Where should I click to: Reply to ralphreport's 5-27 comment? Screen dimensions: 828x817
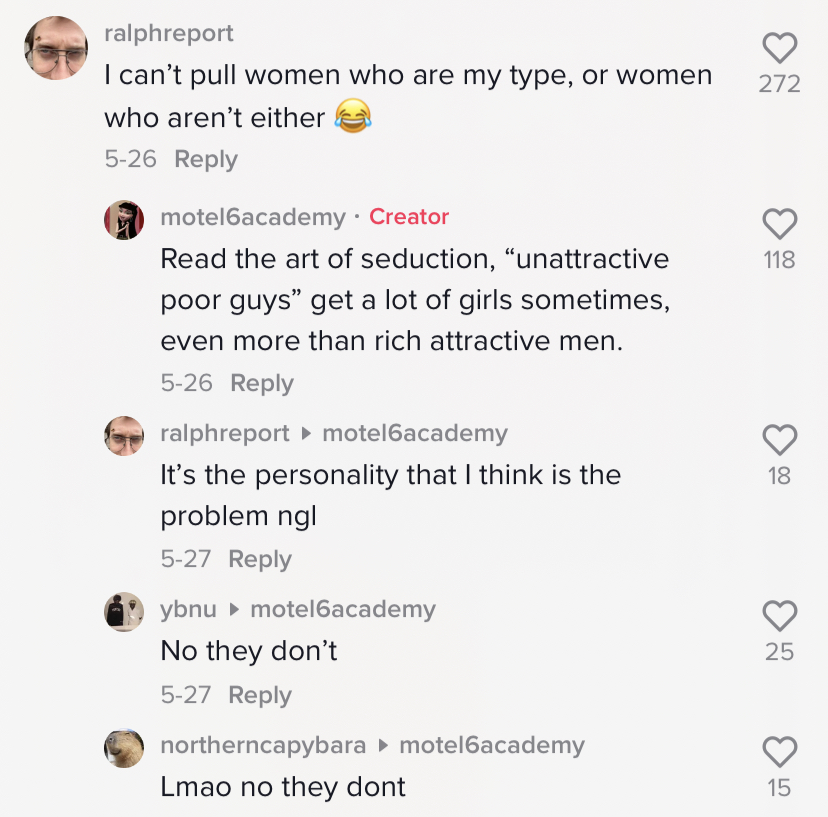[x=260, y=559]
